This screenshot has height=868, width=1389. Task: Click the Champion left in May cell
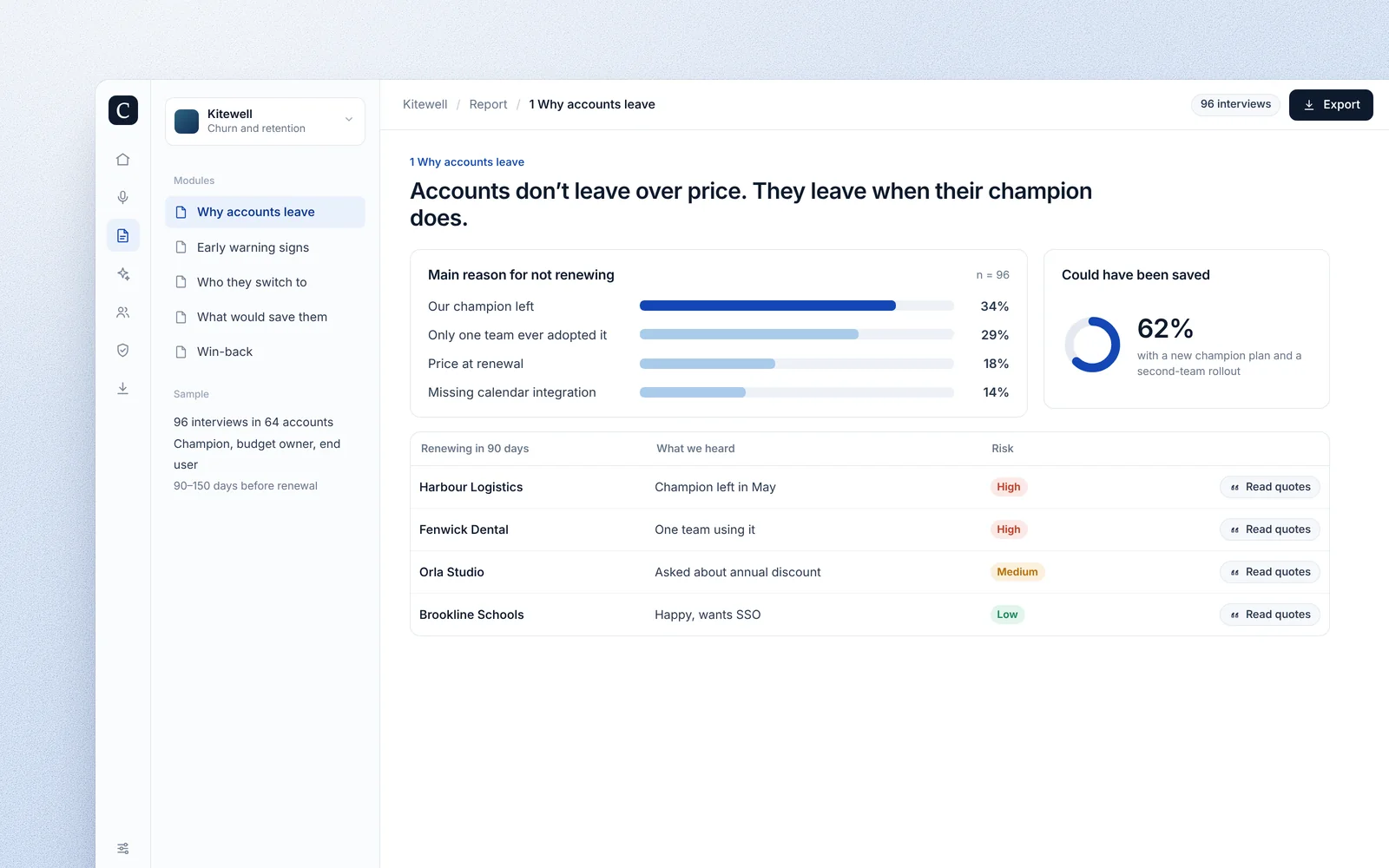[715, 487]
